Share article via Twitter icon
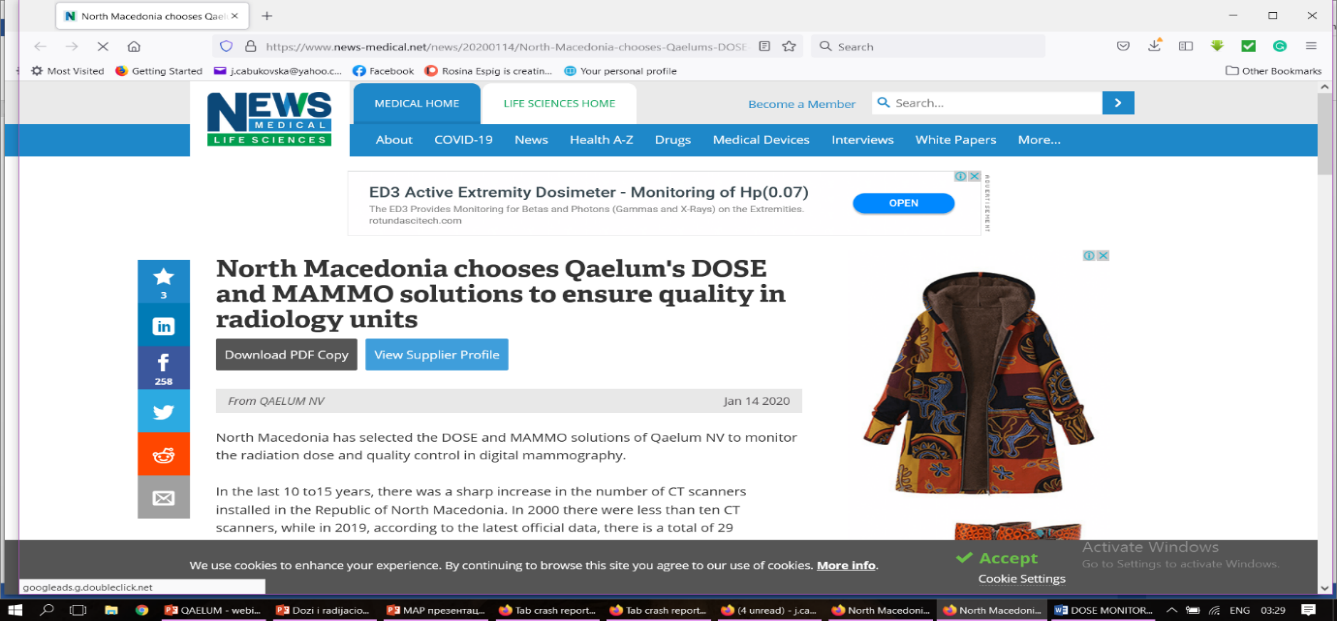 point(163,411)
